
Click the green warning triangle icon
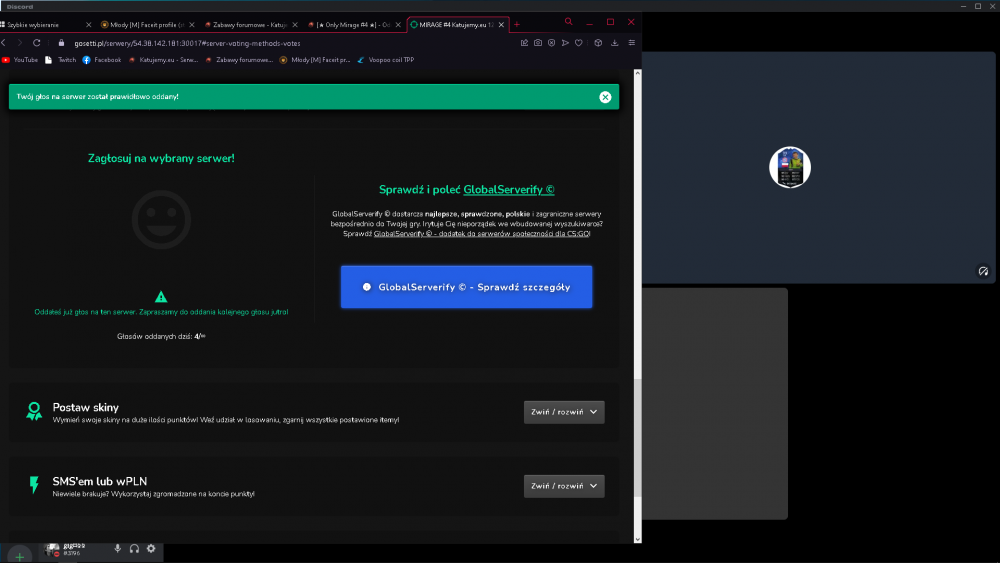pos(161,296)
